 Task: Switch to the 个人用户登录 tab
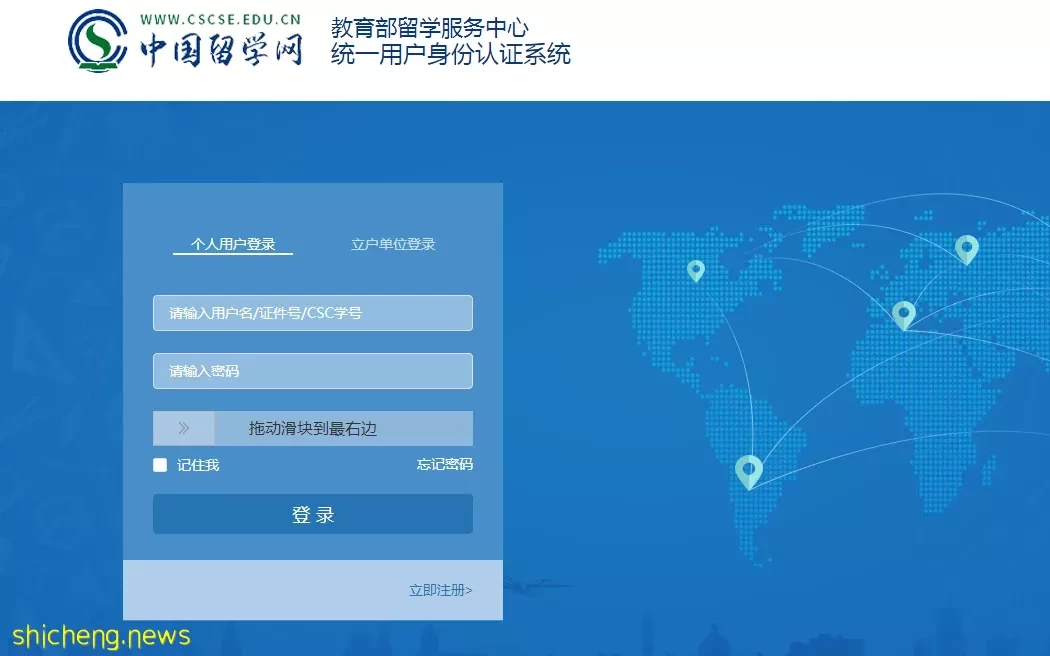[x=233, y=244]
